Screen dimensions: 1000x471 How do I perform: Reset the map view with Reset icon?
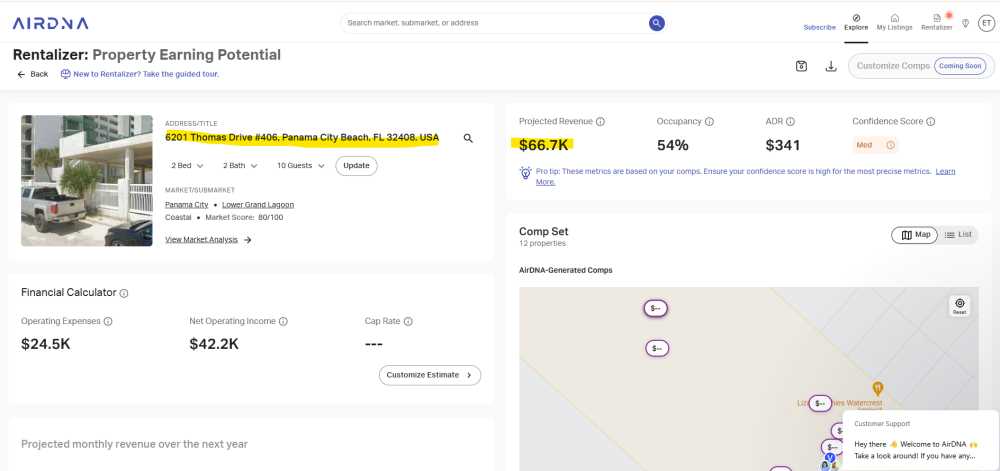[959, 306]
